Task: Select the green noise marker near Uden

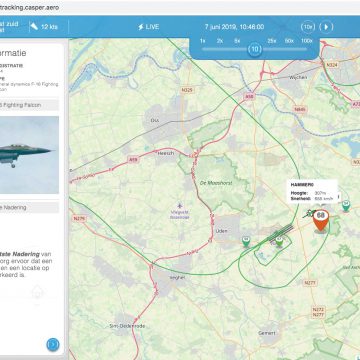Action: (x=246, y=241)
